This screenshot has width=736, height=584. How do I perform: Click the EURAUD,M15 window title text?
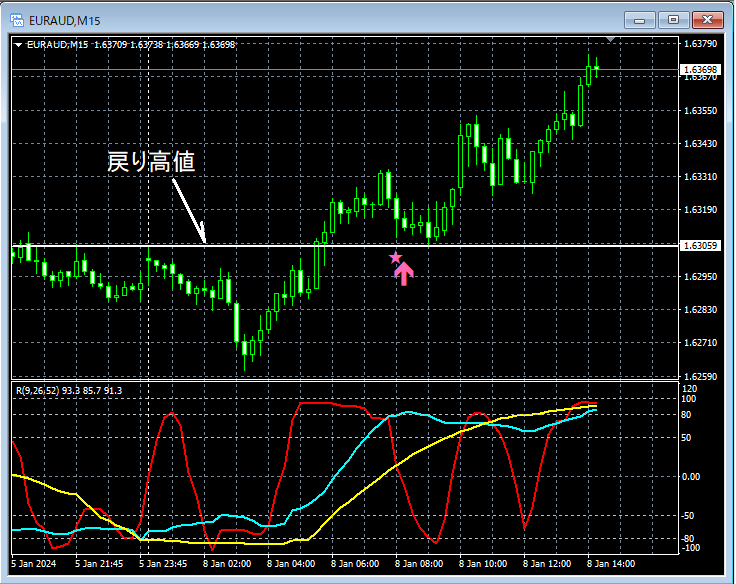tap(64, 21)
